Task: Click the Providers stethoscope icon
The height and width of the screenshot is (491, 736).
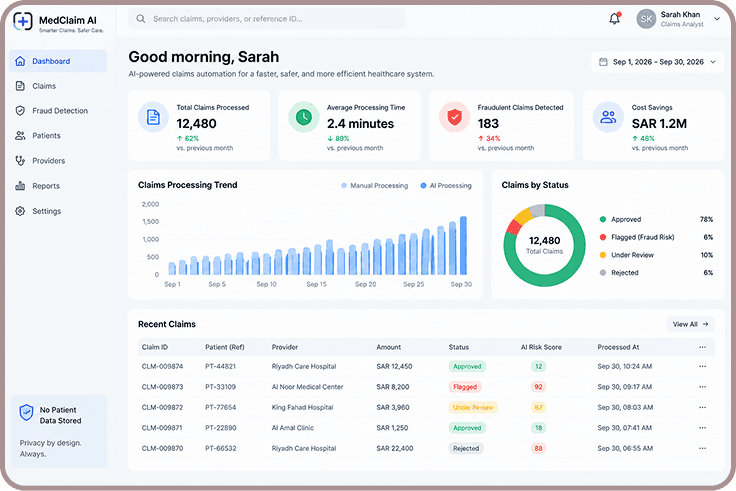Action: click(20, 161)
